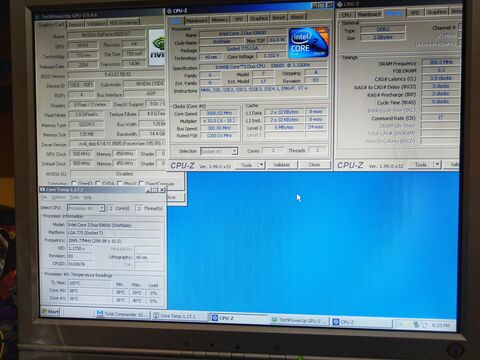Open the CPU-Z socket Selection dropdown

click(219, 151)
